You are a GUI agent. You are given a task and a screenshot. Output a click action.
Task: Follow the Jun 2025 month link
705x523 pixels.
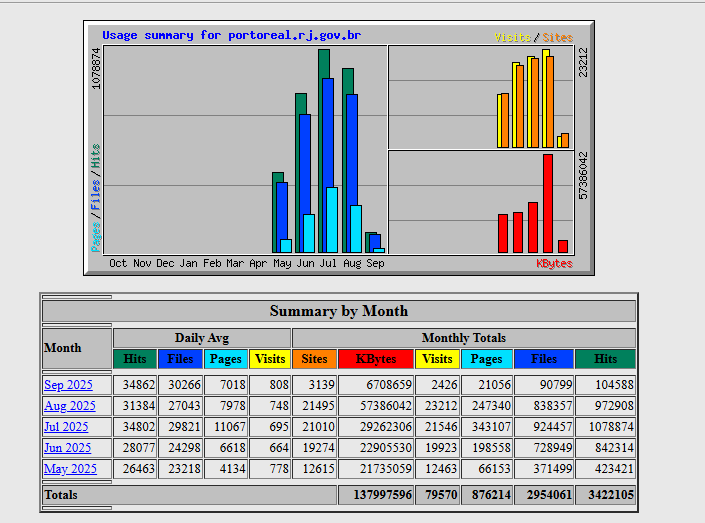pos(67,448)
